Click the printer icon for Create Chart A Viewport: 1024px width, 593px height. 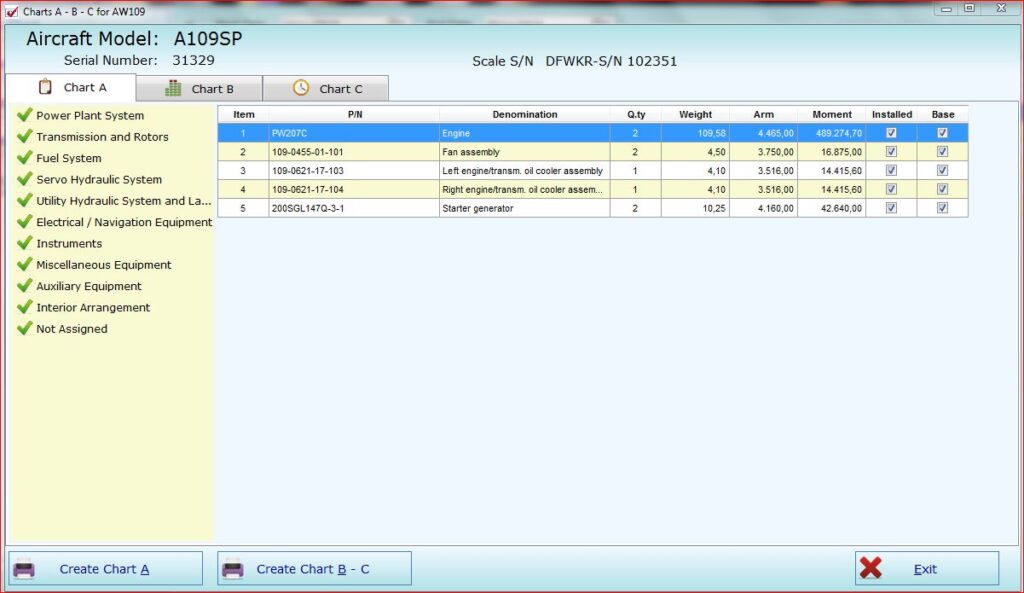[x=24, y=569]
